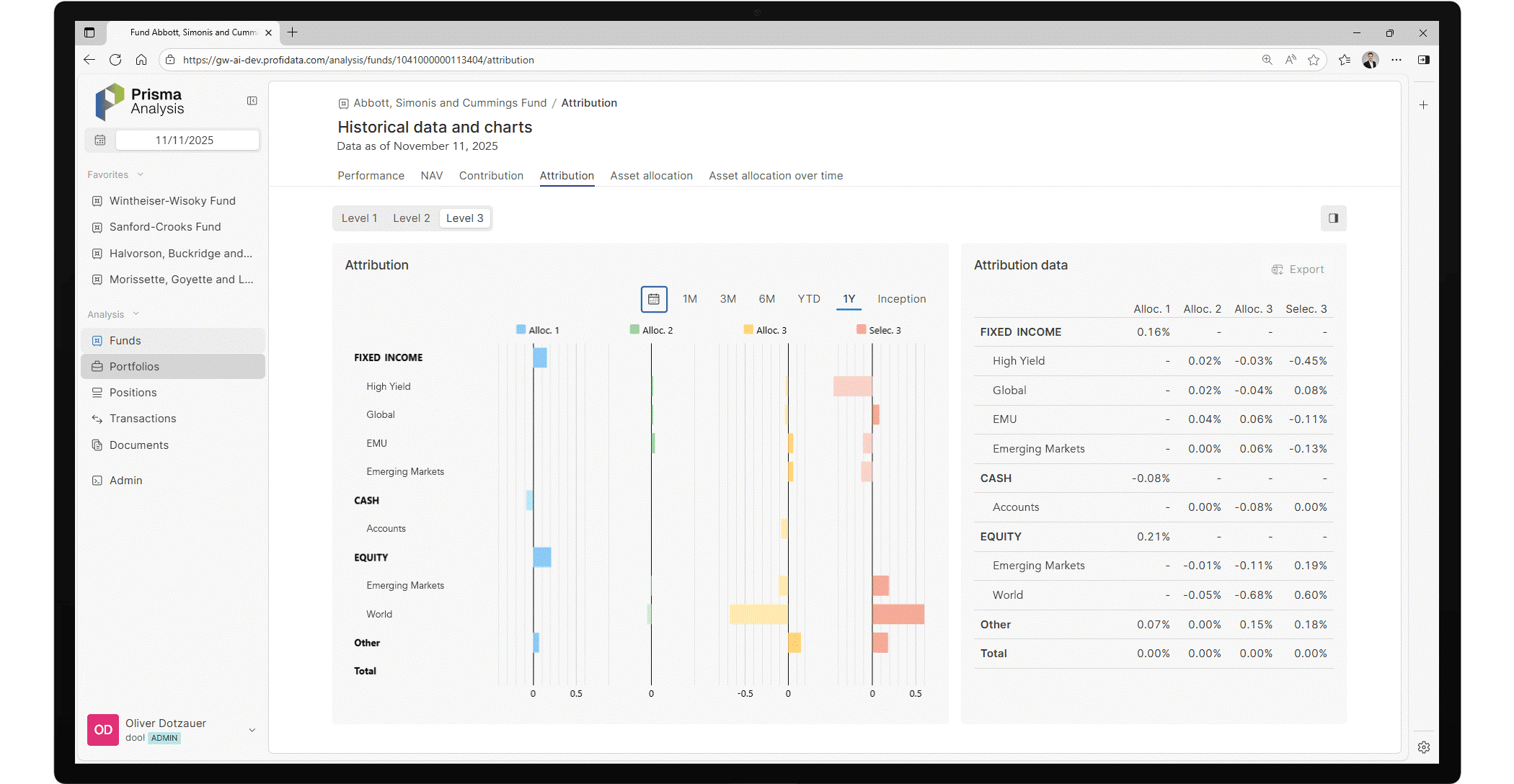Select the Funds icon in the Analysis sidebar

97,340
